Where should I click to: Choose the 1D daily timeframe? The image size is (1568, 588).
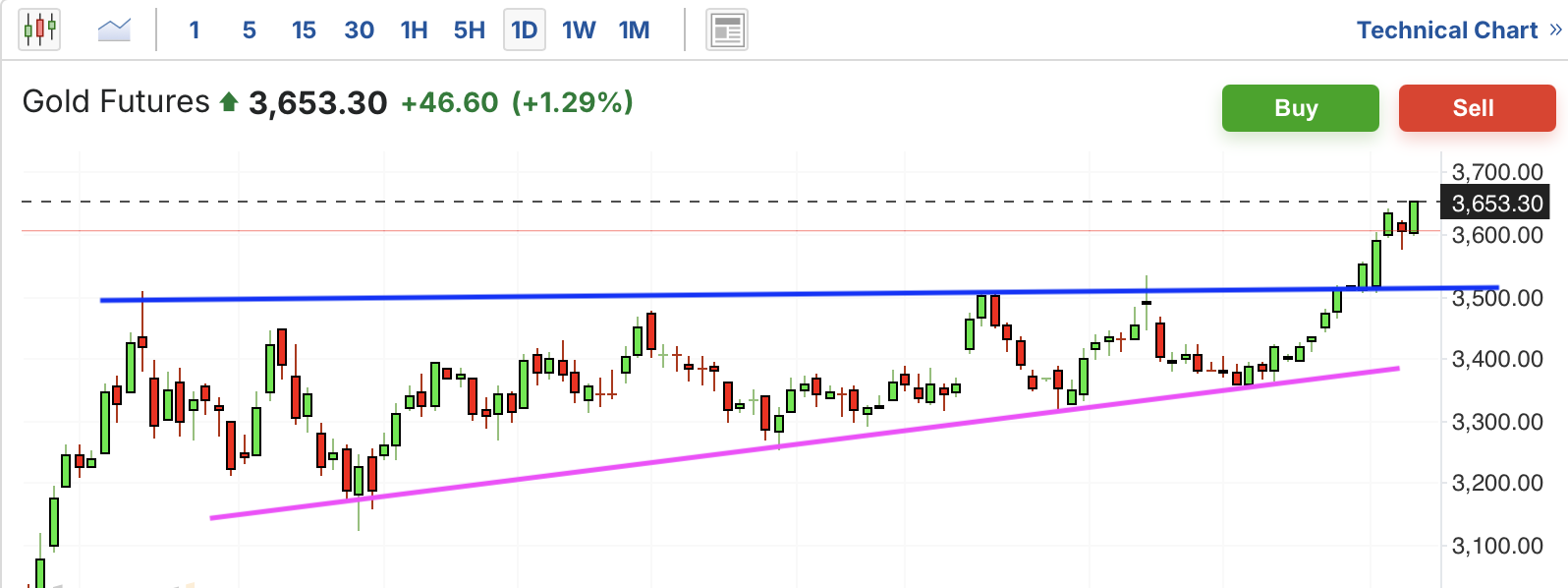[525, 30]
